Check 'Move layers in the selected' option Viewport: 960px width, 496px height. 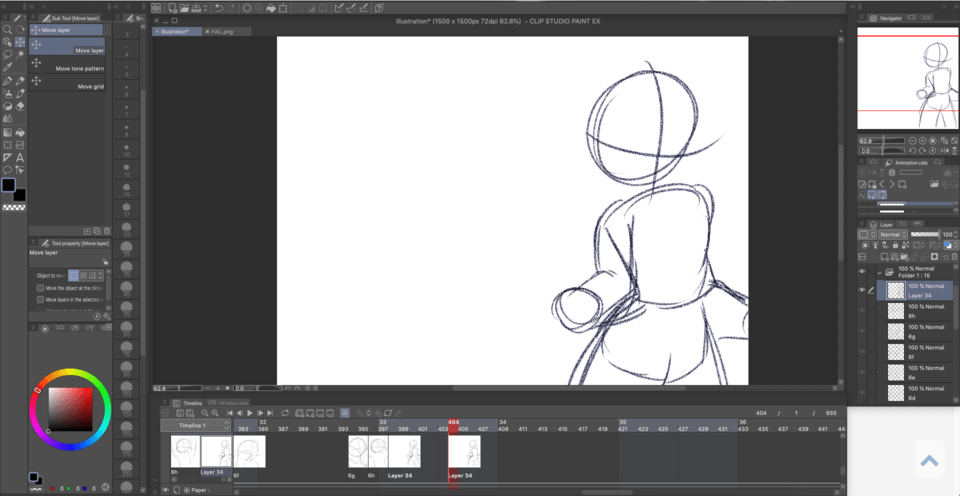pos(40,299)
